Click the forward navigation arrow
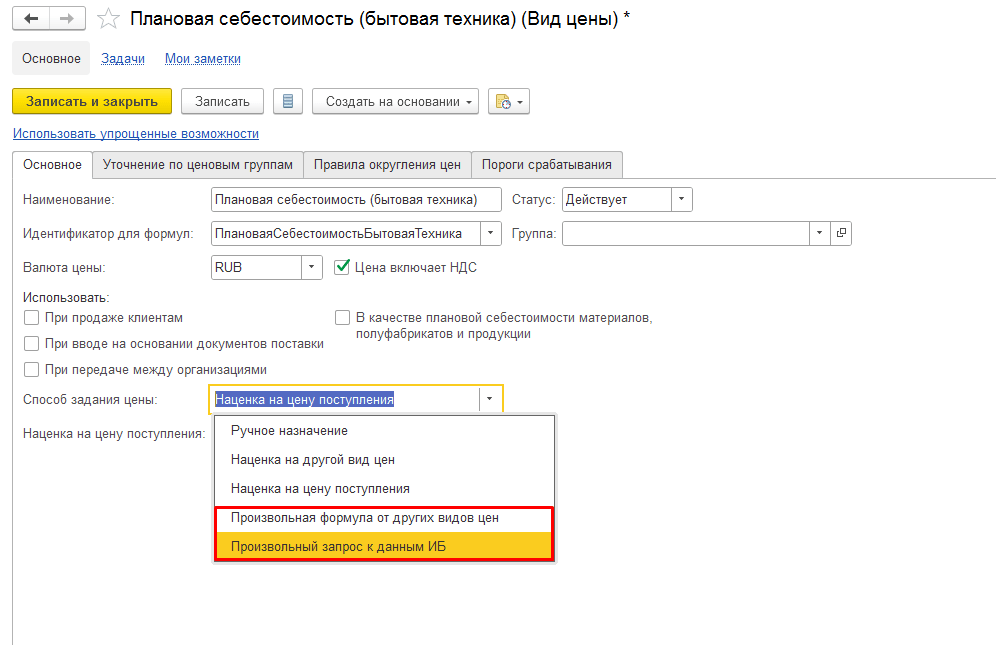 (x=66, y=19)
